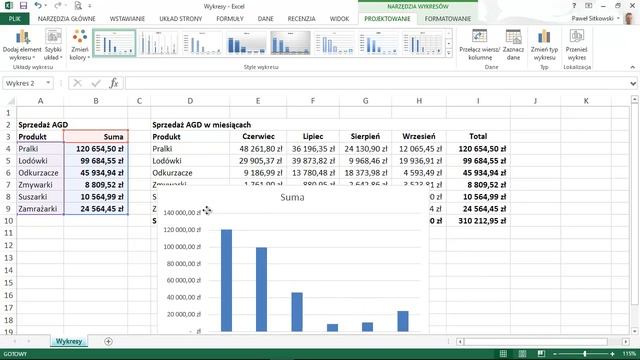Click zoom in plus button
The height and width of the screenshot is (360, 640).
[612, 354]
